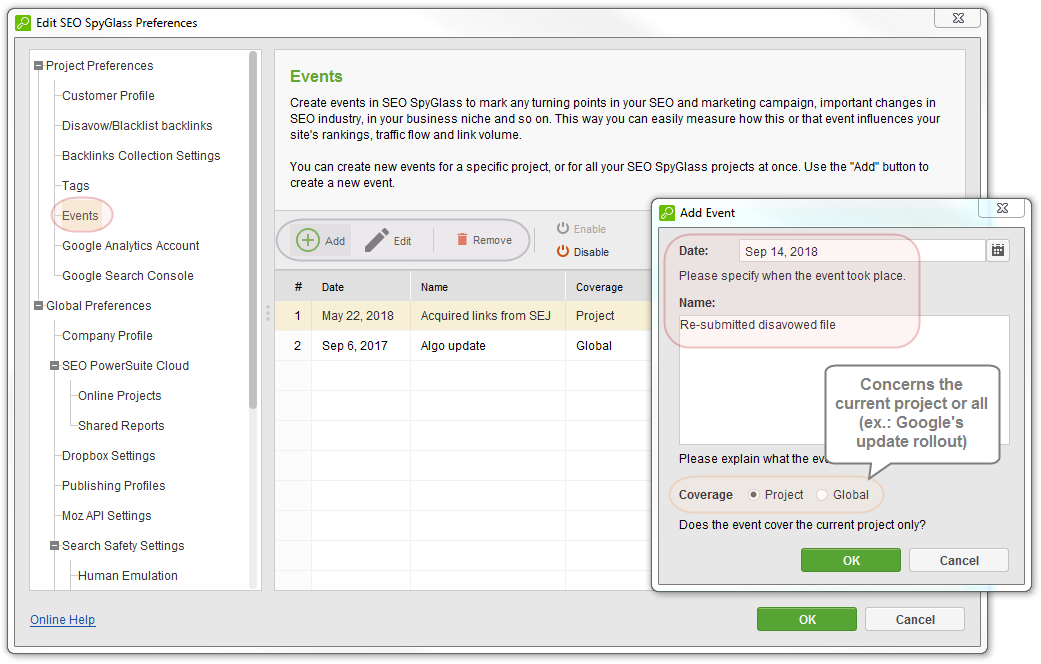Screen dimensions: 1041x664
Task: Select Events in the preferences tree
Action: pyautogui.click(x=80, y=216)
